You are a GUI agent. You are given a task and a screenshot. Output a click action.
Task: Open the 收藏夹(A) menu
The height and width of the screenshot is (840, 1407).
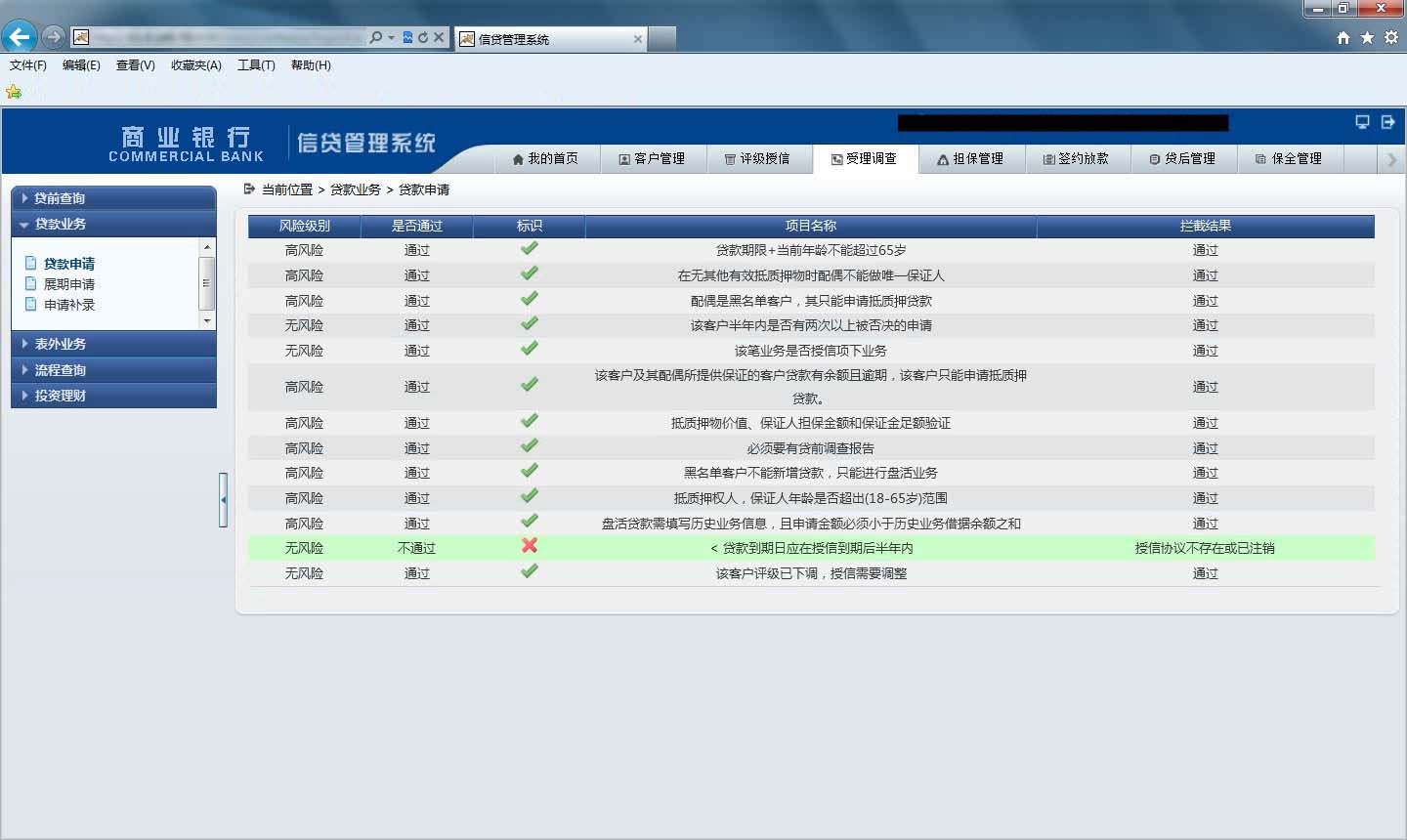195,65
